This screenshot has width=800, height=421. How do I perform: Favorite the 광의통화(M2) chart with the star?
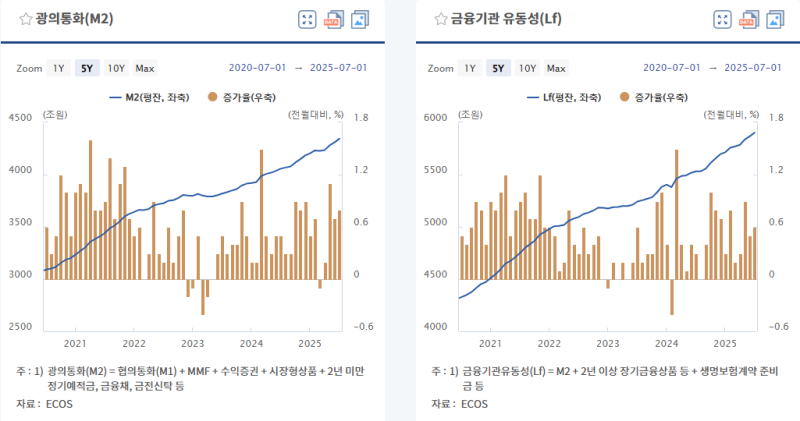coord(26,19)
